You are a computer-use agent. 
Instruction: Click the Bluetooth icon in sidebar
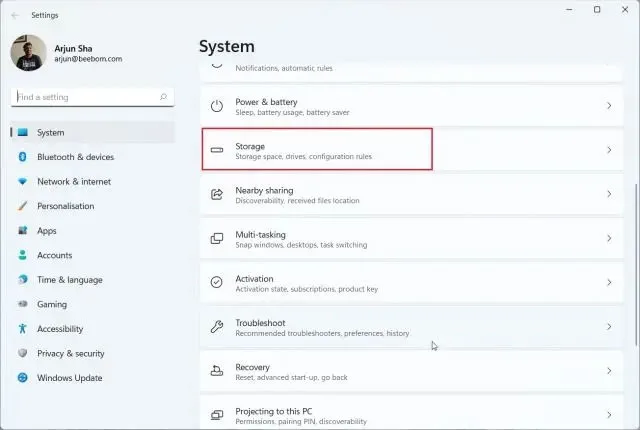click(22, 157)
